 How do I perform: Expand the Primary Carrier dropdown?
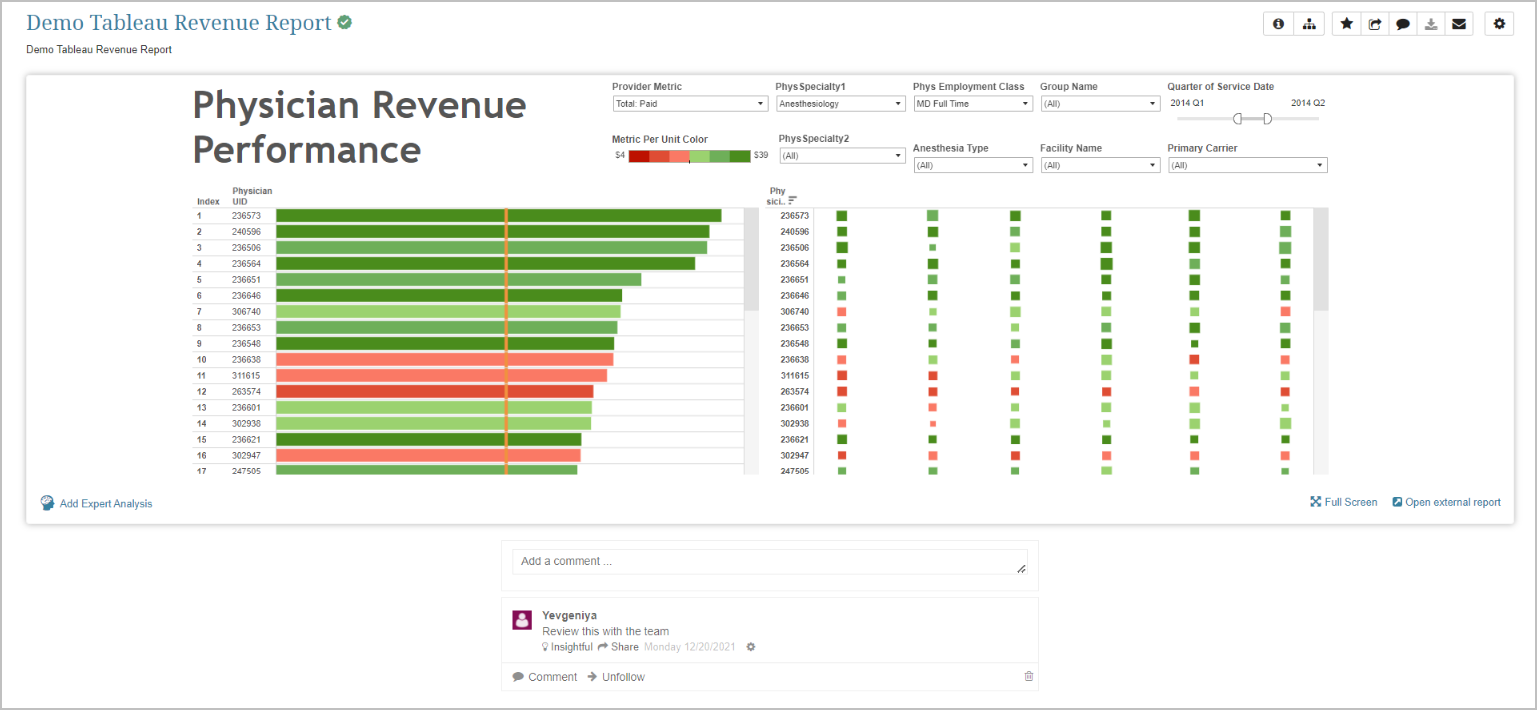click(1247, 166)
